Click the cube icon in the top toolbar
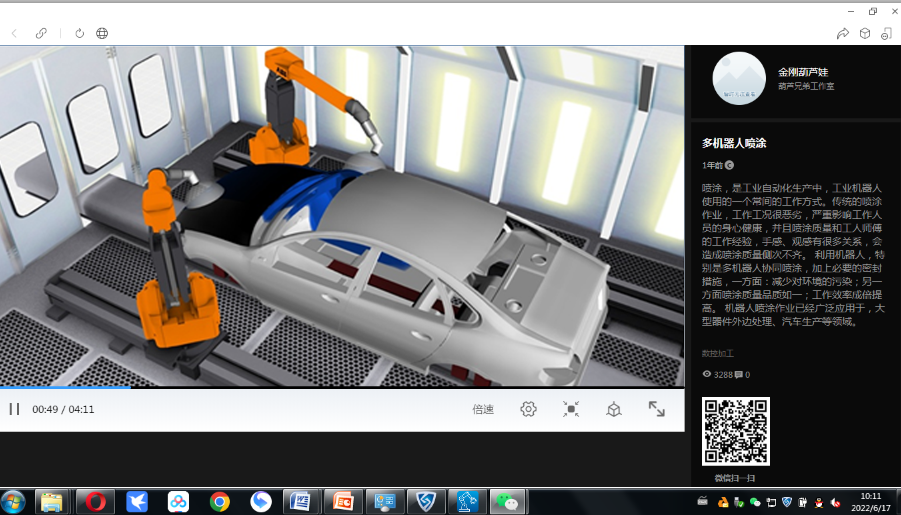The height and width of the screenshot is (515, 901). 865,33
